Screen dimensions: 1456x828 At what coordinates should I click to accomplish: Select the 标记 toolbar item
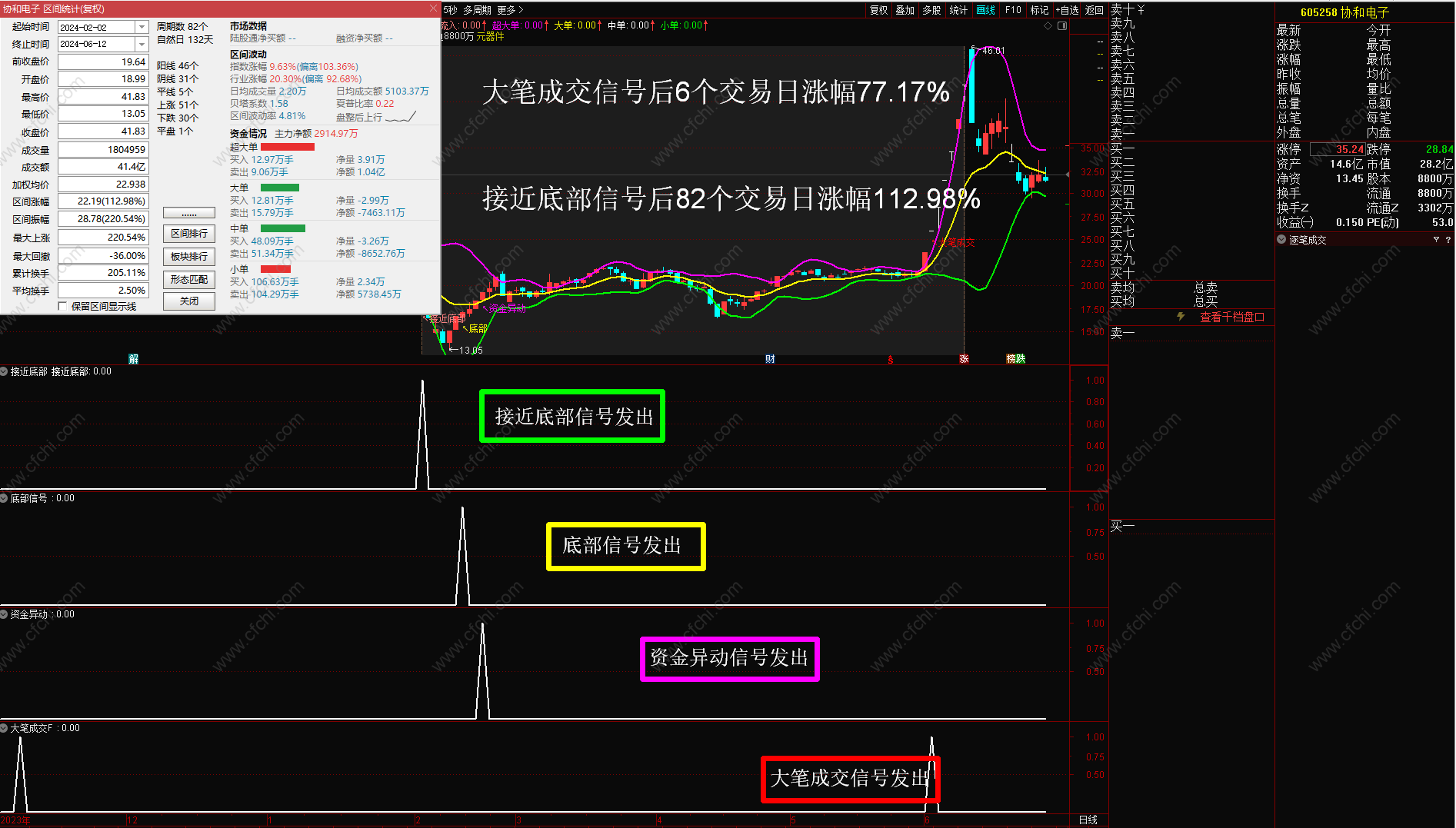point(1039,10)
